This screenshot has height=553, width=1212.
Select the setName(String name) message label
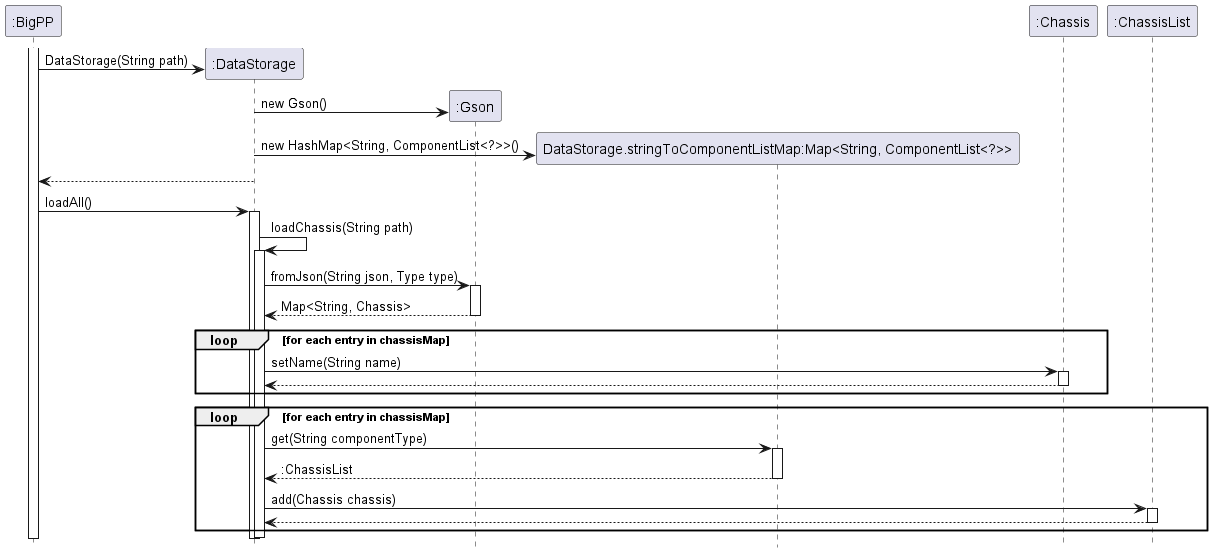point(335,362)
